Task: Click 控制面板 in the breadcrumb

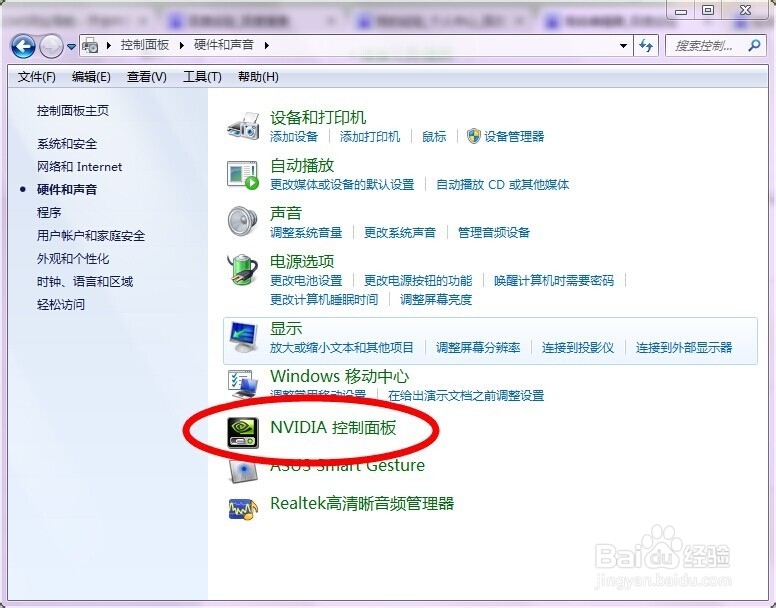Action: point(145,45)
